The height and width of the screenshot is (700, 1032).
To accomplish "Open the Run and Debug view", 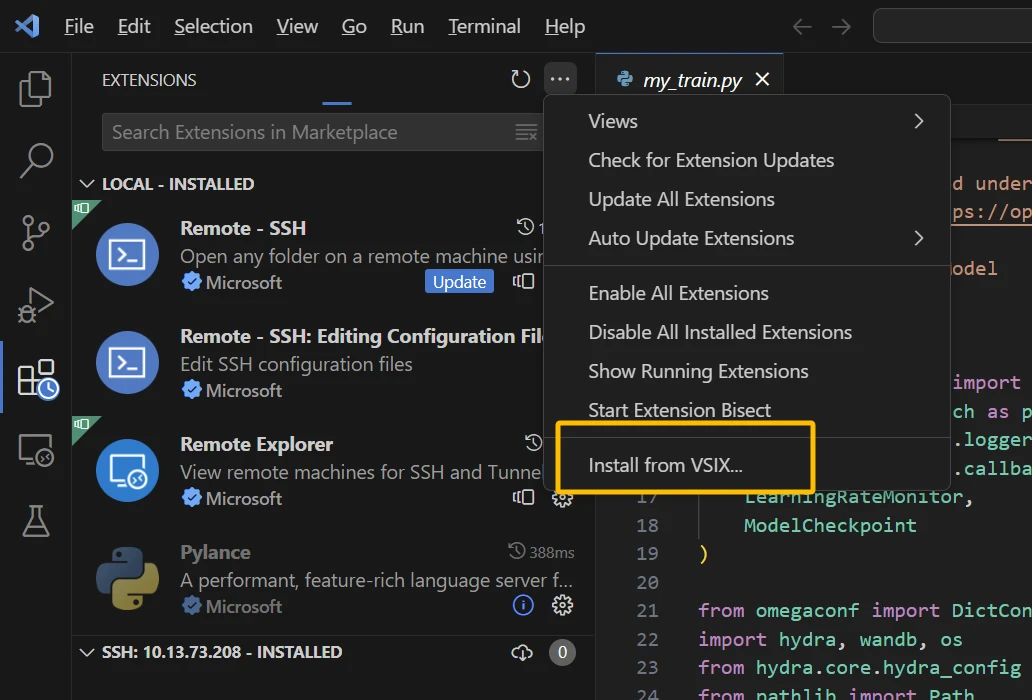I will pyautogui.click(x=36, y=305).
